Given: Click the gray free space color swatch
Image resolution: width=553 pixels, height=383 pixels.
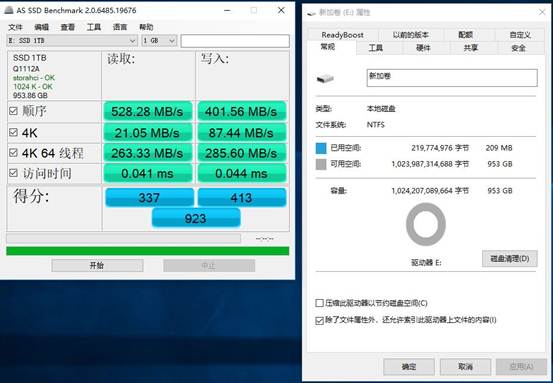Looking at the screenshot, I should click(x=321, y=164).
